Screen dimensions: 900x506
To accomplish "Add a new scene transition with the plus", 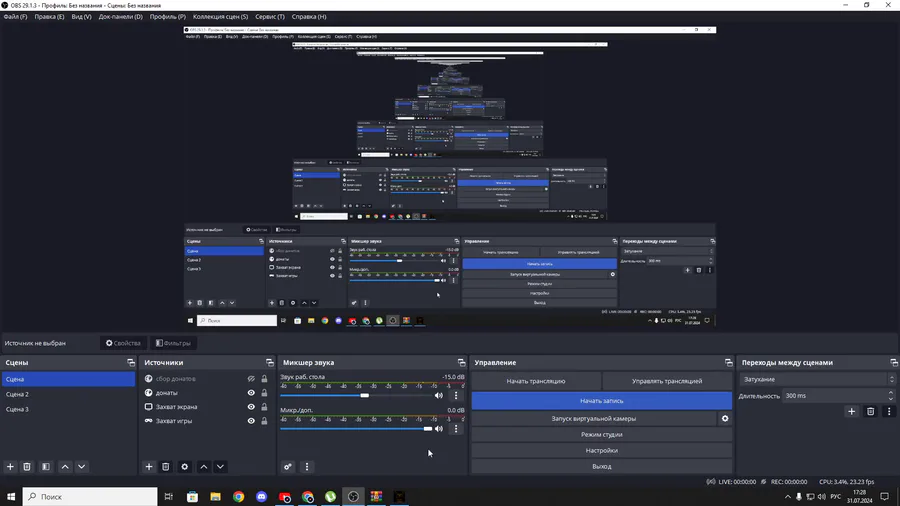I will (852, 411).
